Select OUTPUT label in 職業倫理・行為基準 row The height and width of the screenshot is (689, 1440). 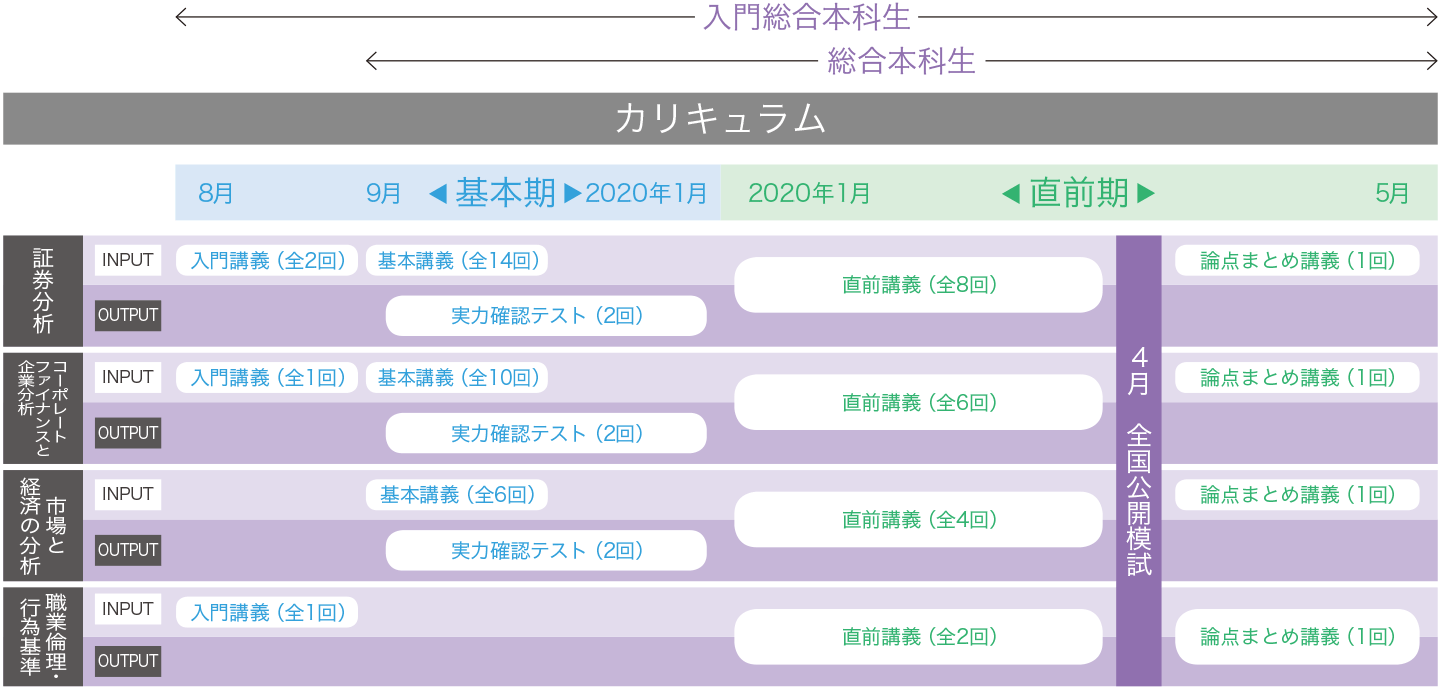(x=128, y=661)
